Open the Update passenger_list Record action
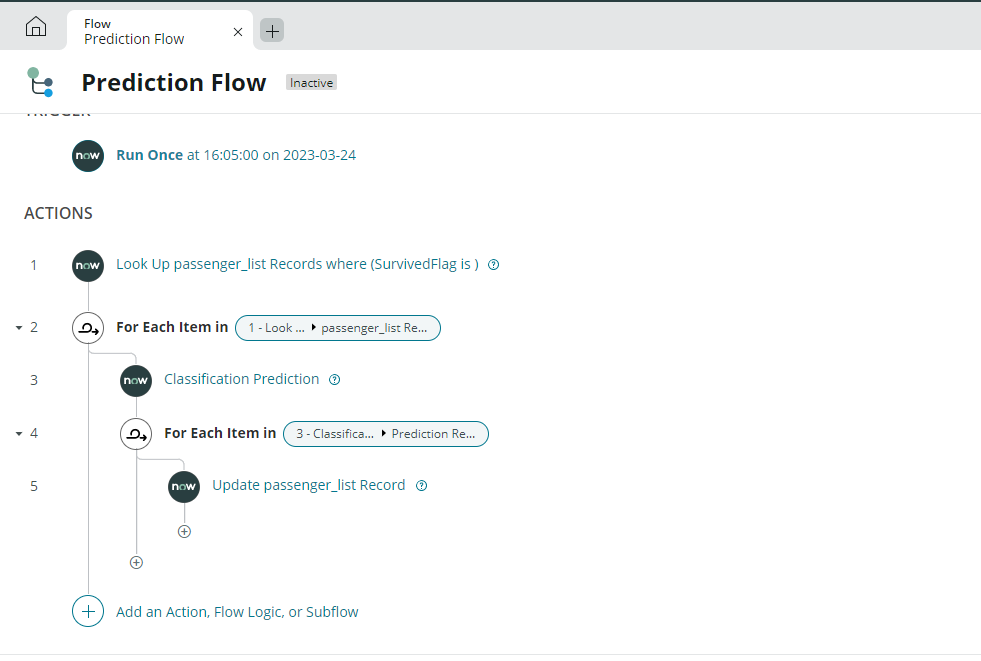 click(308, 485)
